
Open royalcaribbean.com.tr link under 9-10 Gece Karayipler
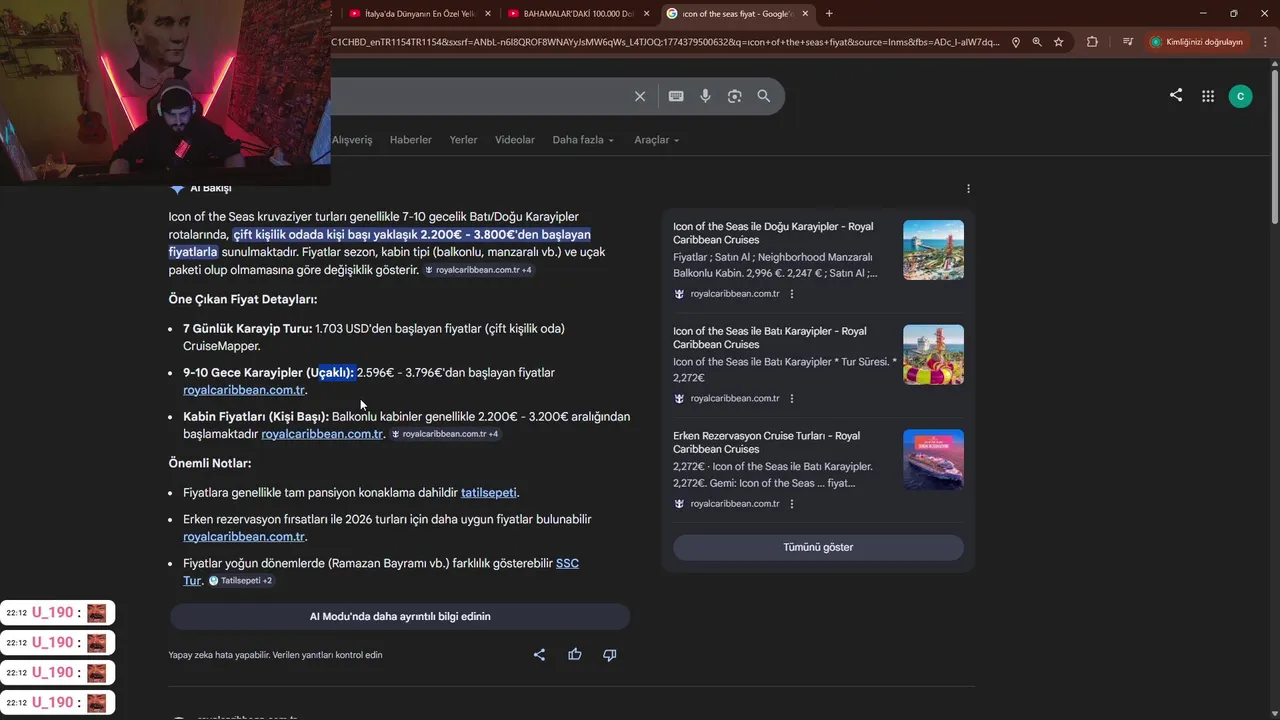[x=244, y=390]
